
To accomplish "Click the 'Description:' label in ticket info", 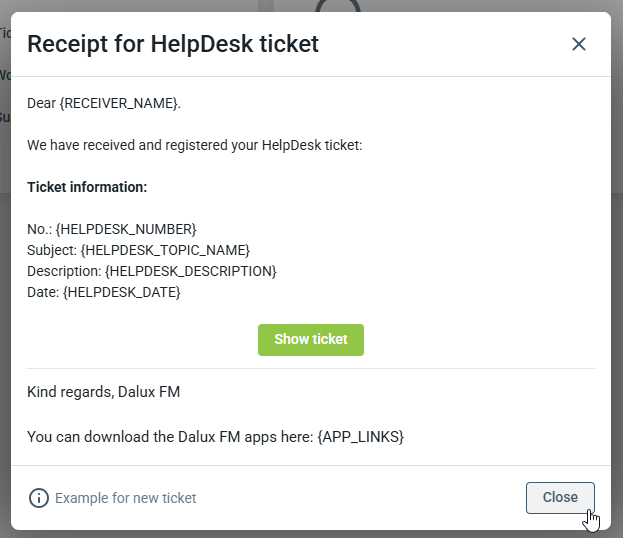I will [x=64, y=271].
